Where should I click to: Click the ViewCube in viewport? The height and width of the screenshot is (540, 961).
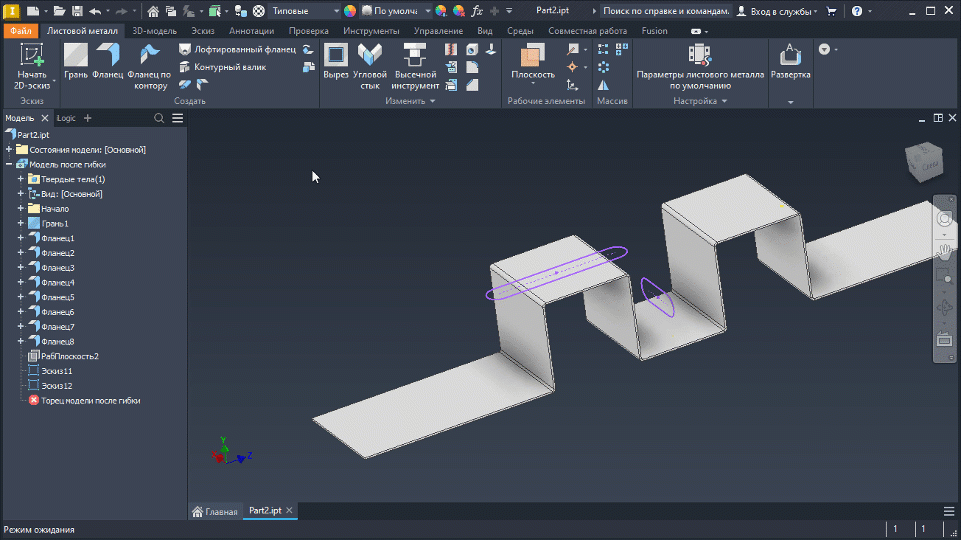(924, 162)
